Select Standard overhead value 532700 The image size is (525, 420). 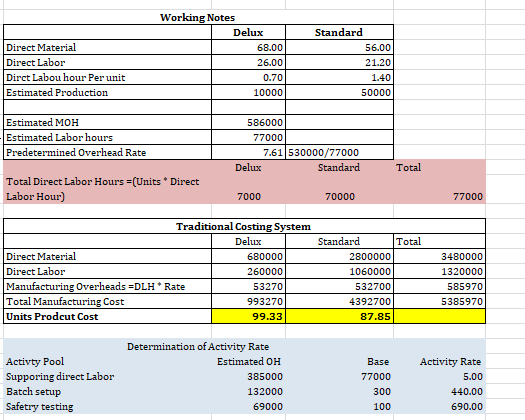pyautogui.click(x=373, y=287)
